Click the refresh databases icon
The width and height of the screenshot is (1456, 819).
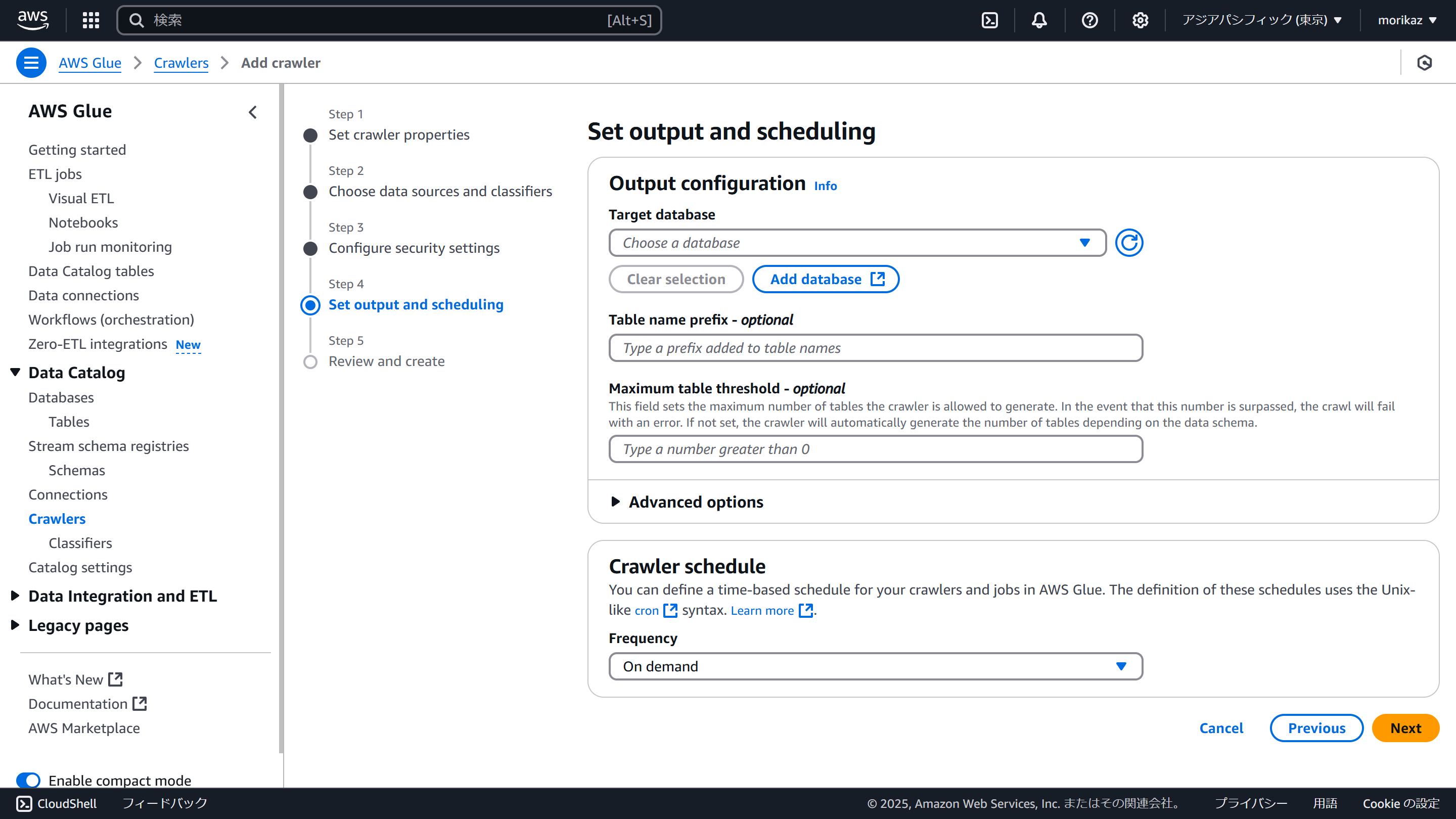coord(1129,243)
